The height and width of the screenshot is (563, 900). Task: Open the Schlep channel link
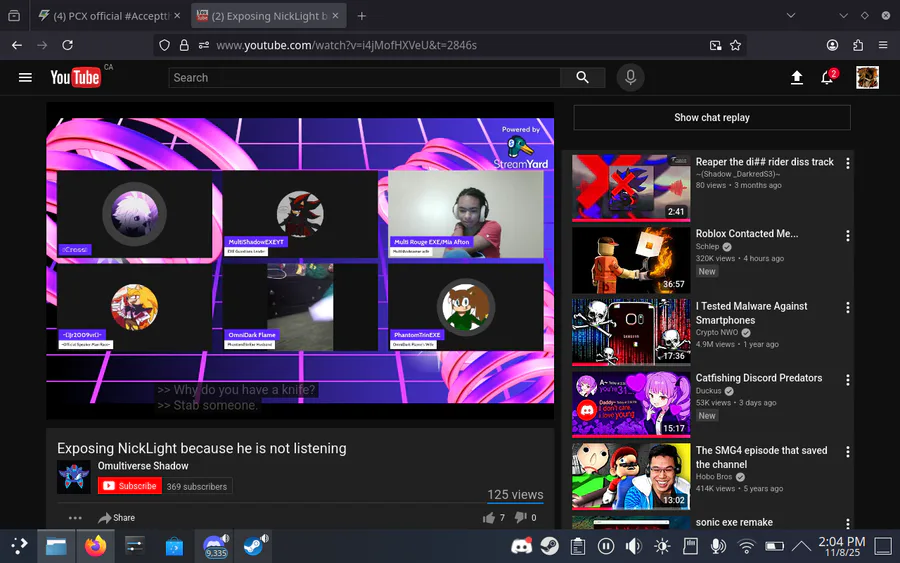707,247
